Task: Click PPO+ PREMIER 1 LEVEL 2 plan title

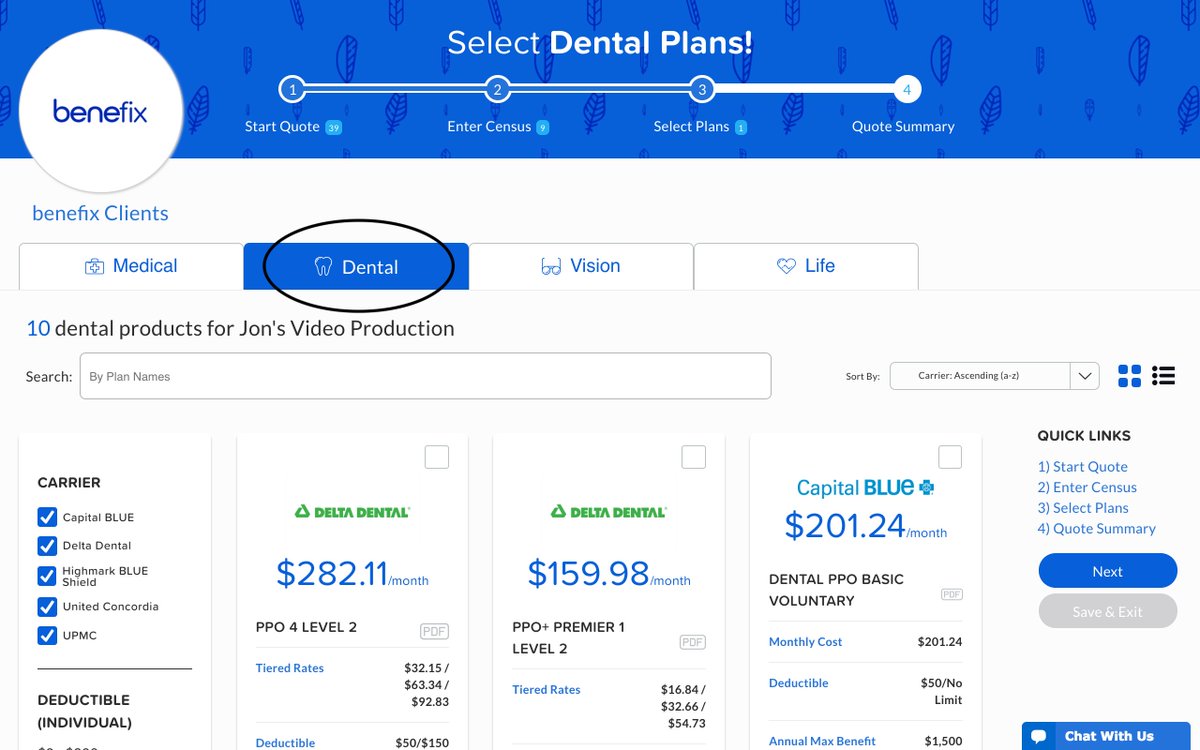Action: (568, 638)
